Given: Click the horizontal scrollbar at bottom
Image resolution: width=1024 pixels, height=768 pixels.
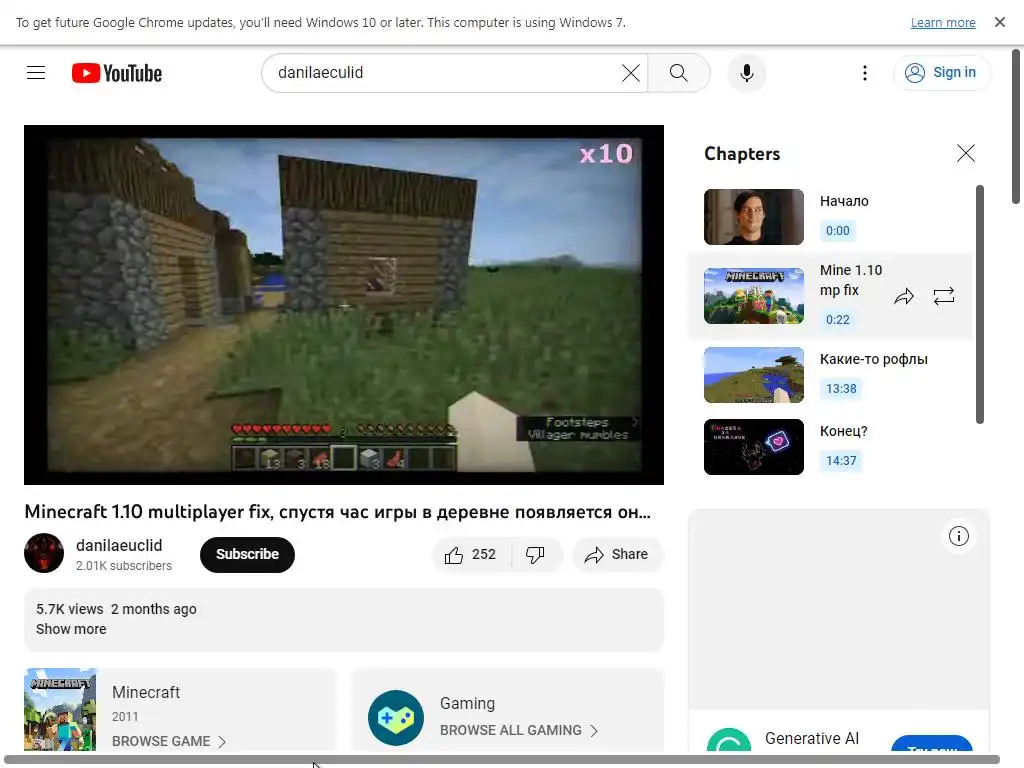Looking at the screenshot, I should click(x=502, y=760).
